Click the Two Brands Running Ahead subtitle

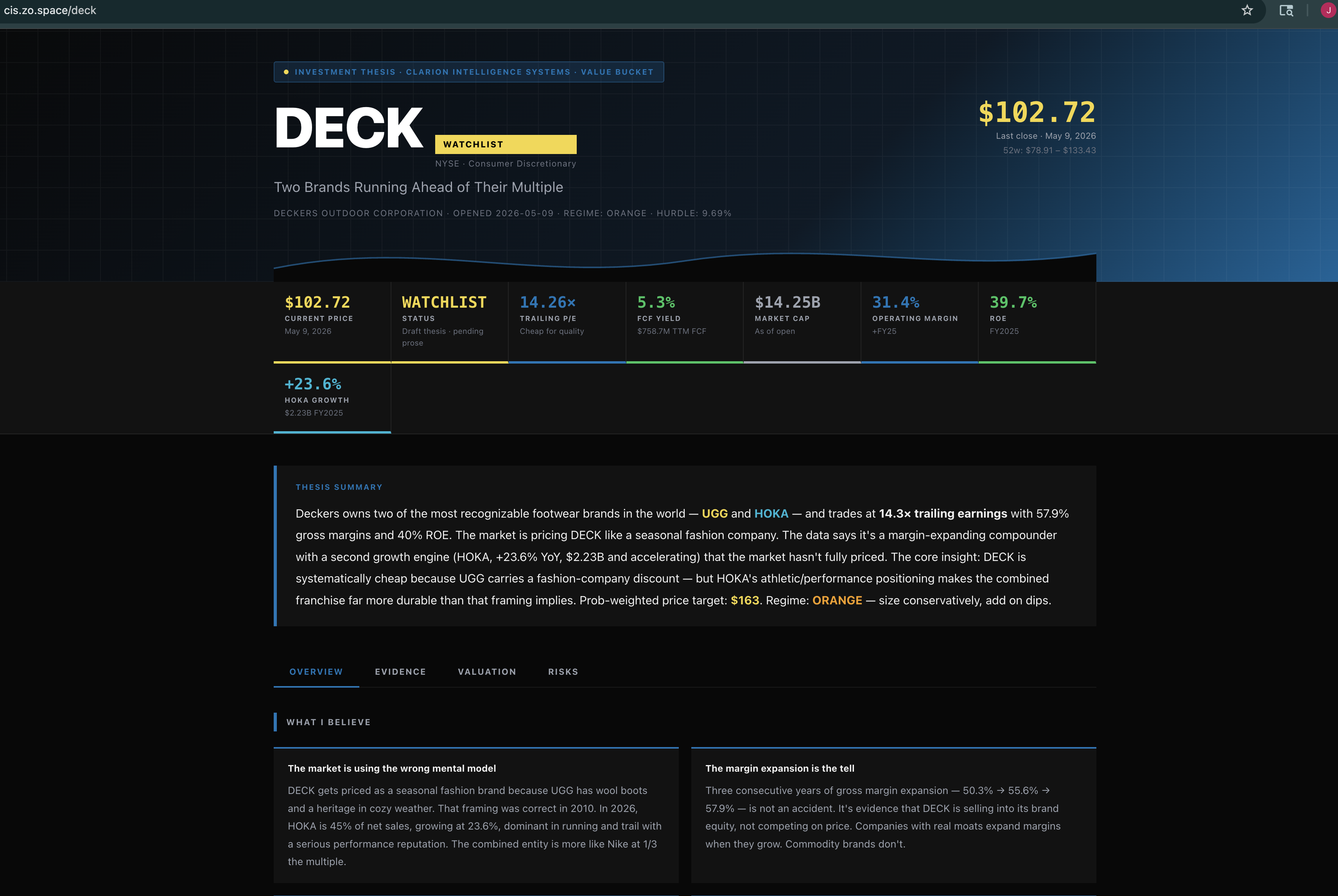[418, 187]
